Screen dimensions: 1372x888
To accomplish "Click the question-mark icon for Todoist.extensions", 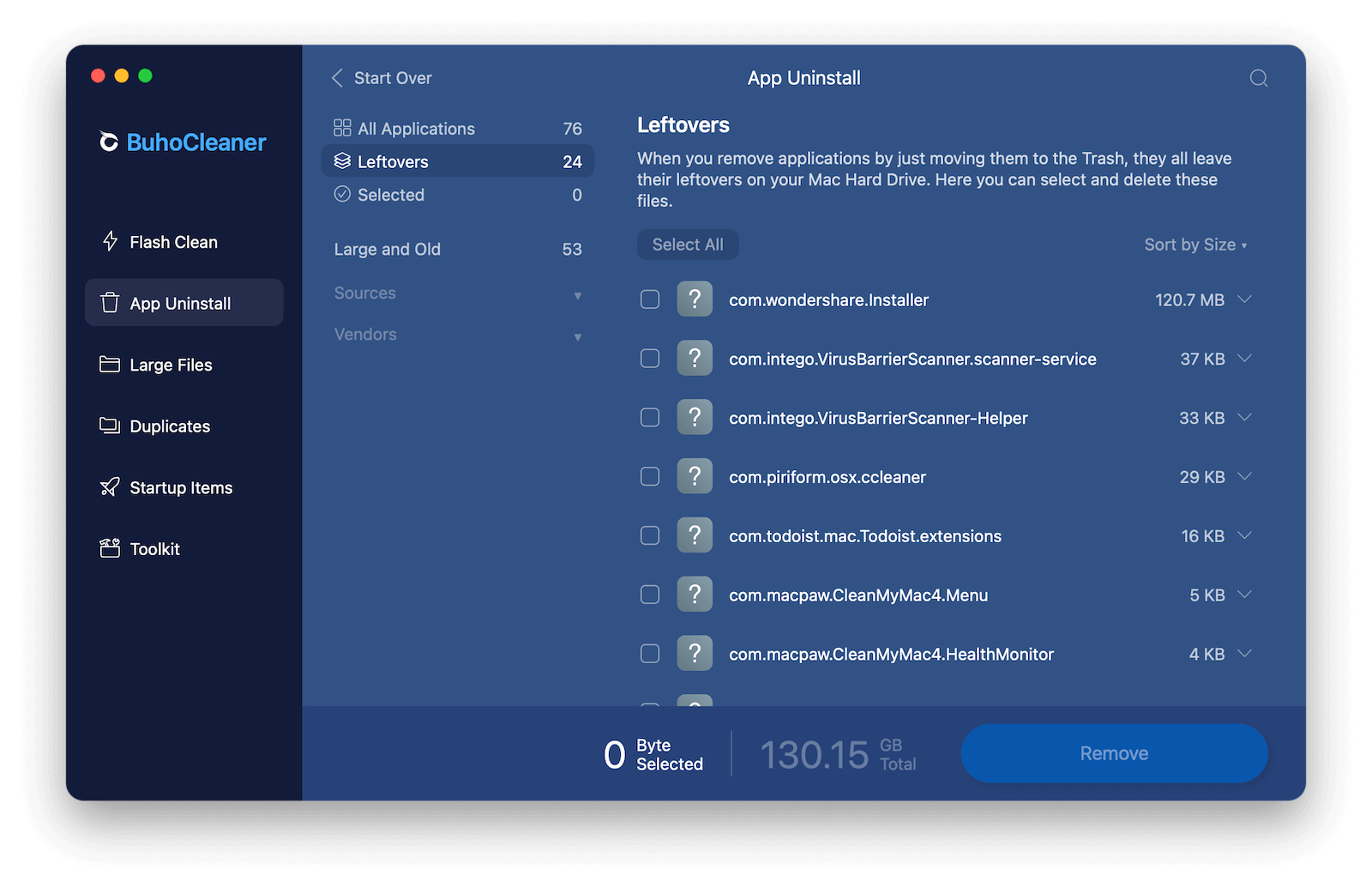I will coord(695,535).
